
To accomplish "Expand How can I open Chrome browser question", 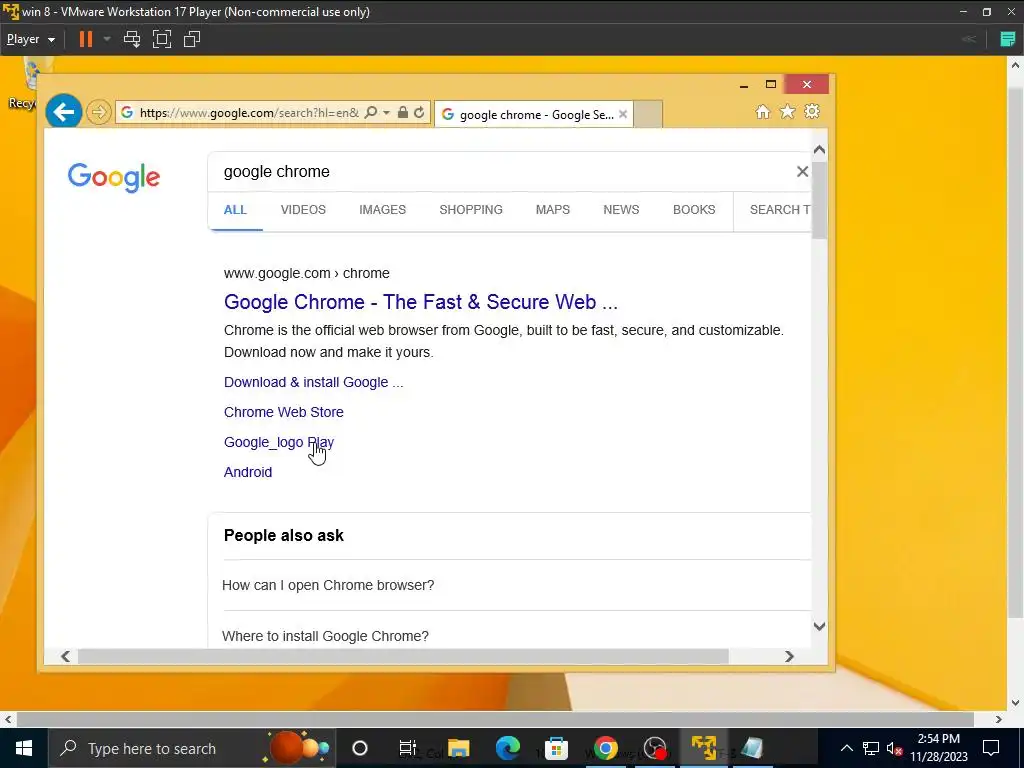I will (328, 585).
